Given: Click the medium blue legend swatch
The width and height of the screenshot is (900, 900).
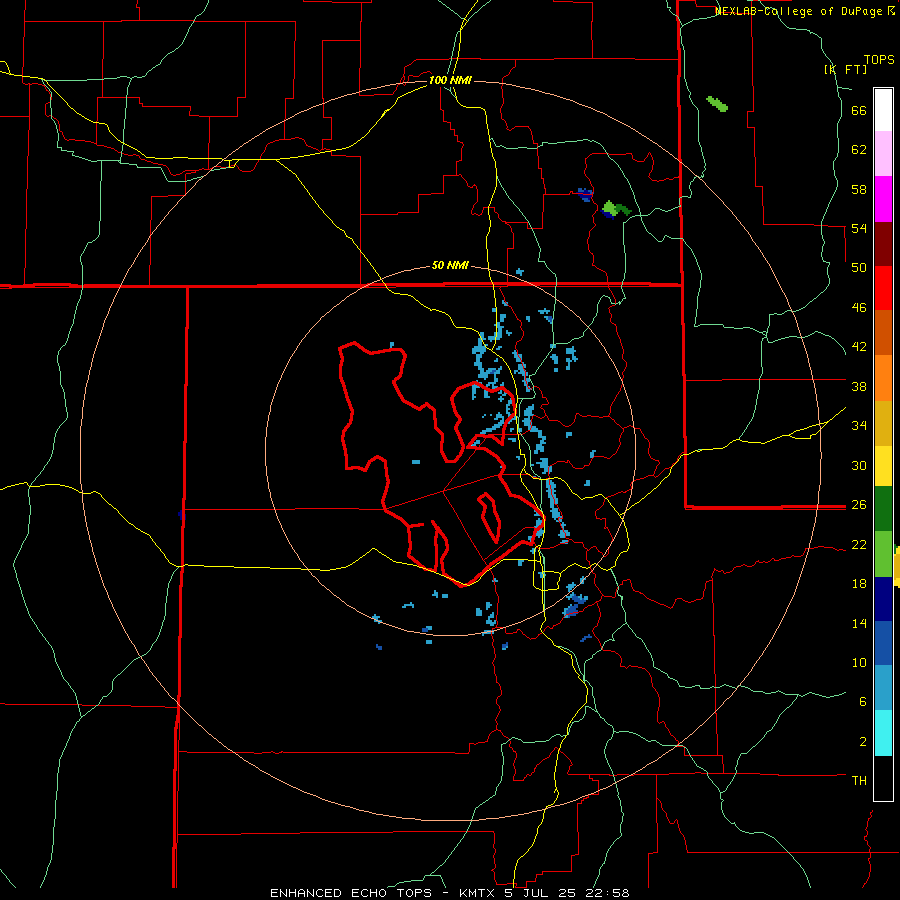Looking at the screenshot, I should tap(883, 643).
